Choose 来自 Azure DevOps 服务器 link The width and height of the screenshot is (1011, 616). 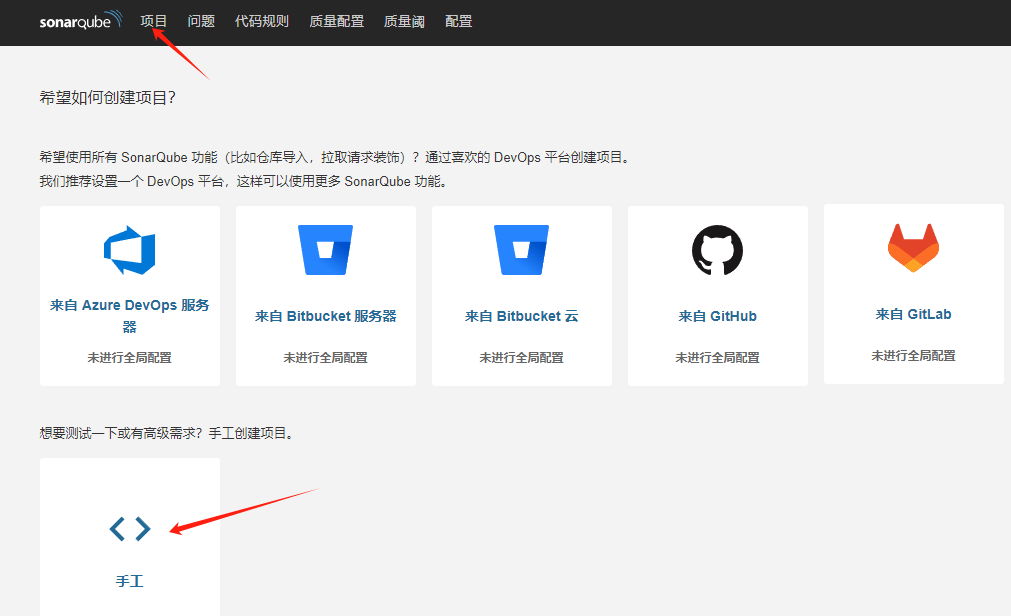point(130,315)
